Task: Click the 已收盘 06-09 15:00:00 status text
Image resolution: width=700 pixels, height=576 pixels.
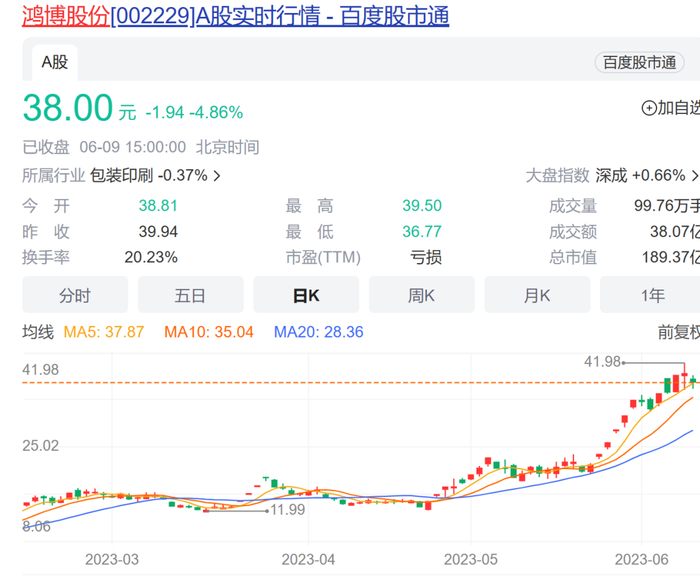Action: [104, 147]
